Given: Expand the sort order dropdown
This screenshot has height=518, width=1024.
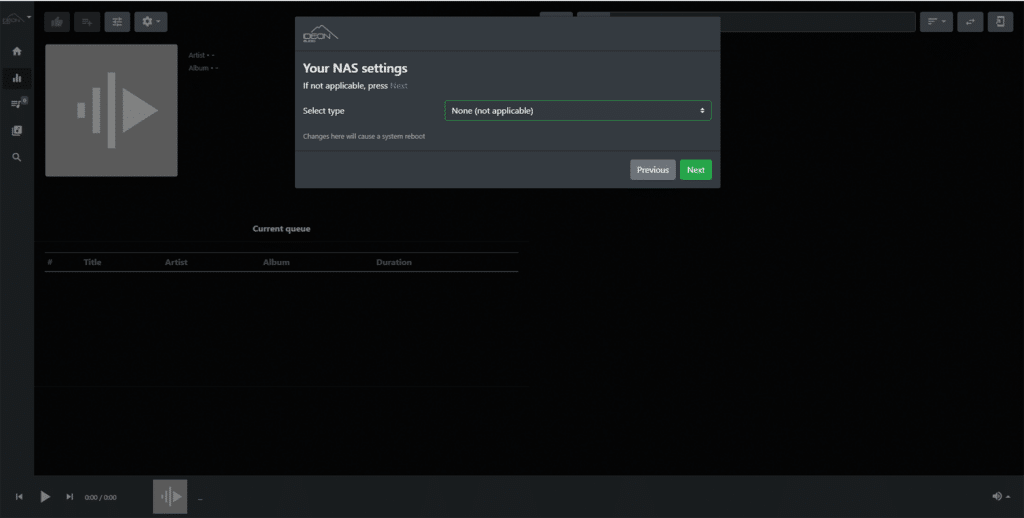Looking at the screenshot, I should click(x=937, y=21).
